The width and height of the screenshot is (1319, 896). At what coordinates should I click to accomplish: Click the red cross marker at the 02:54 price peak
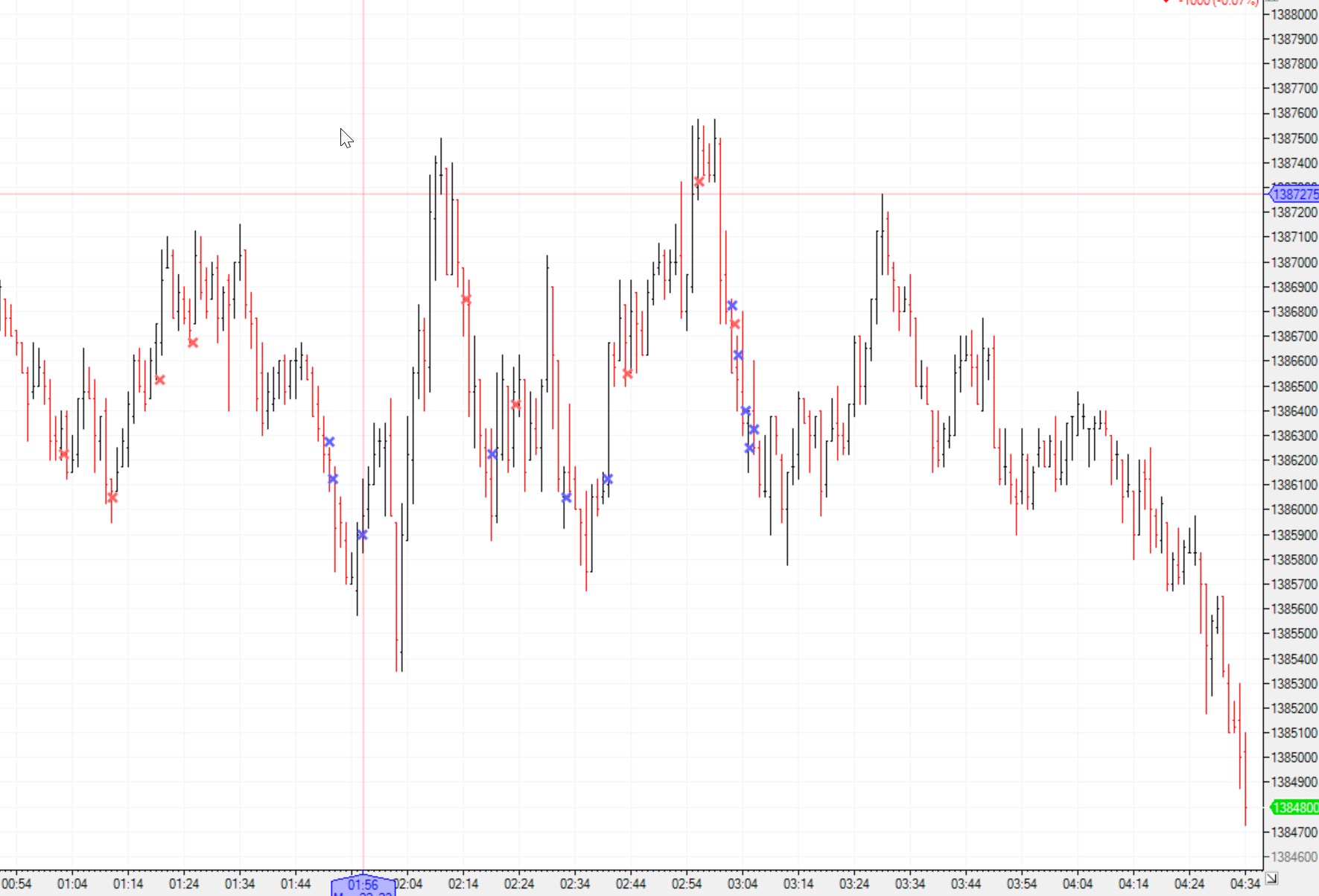point(699,182)
